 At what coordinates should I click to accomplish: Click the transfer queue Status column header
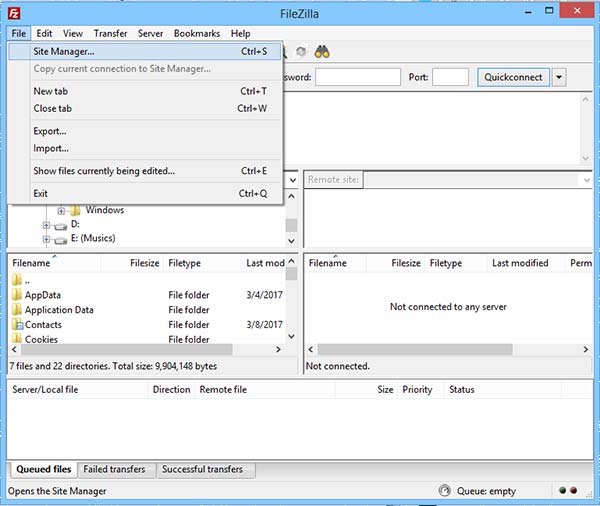[x=502, y=390]
